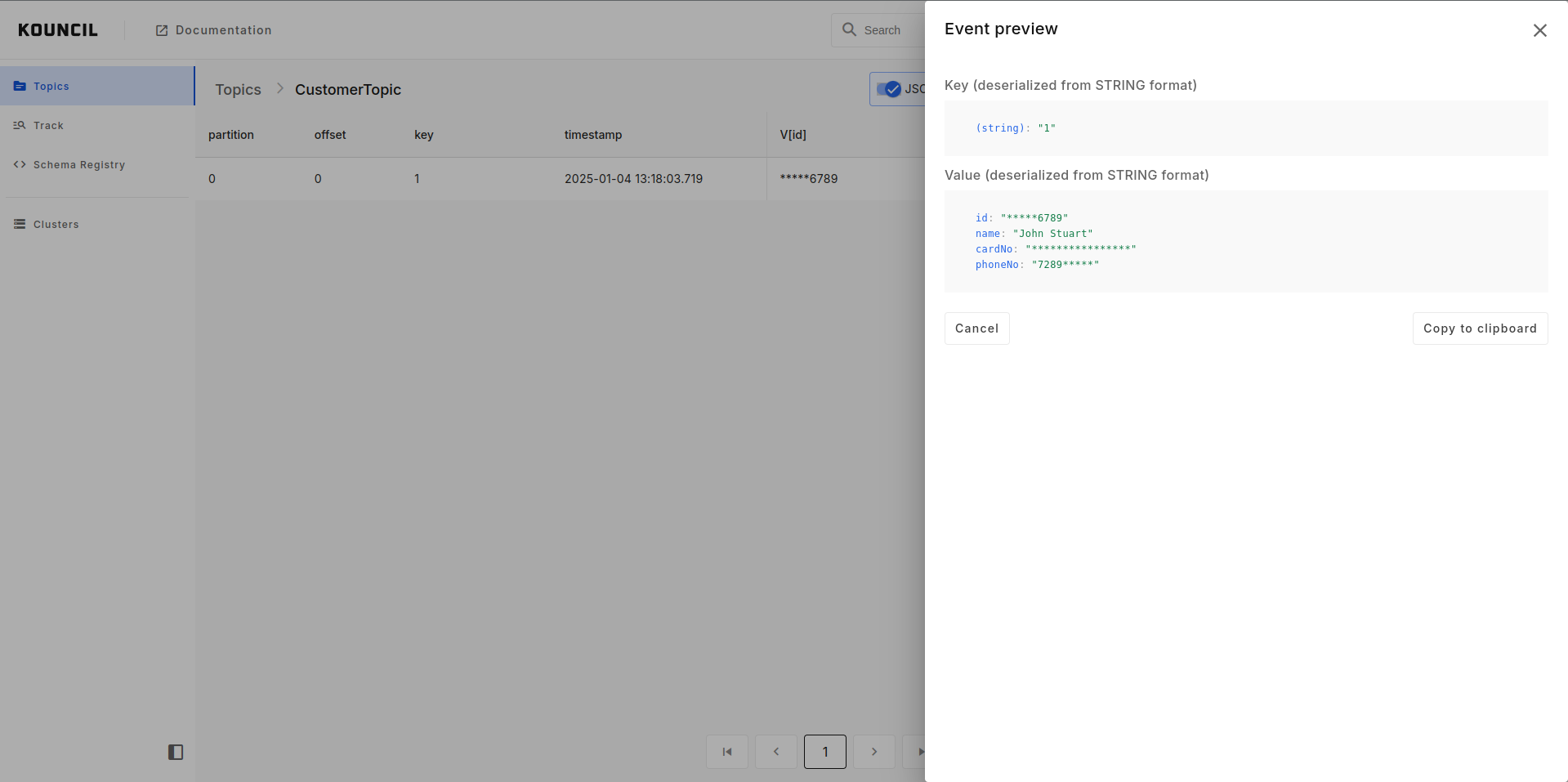Click the Topics breadcrumb link

(x=238, y=90)
